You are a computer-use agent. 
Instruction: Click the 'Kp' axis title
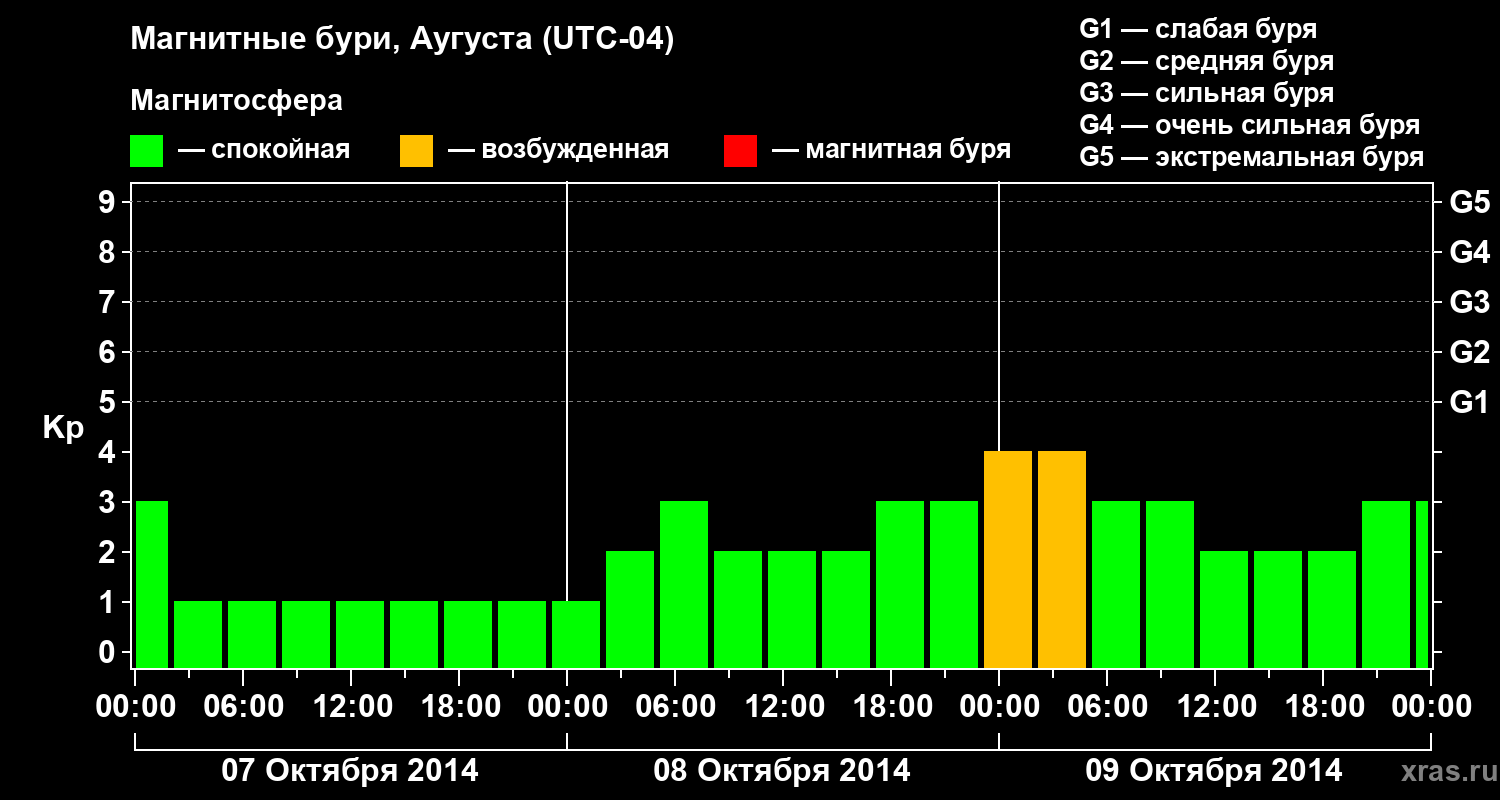(x=63, y=428)
